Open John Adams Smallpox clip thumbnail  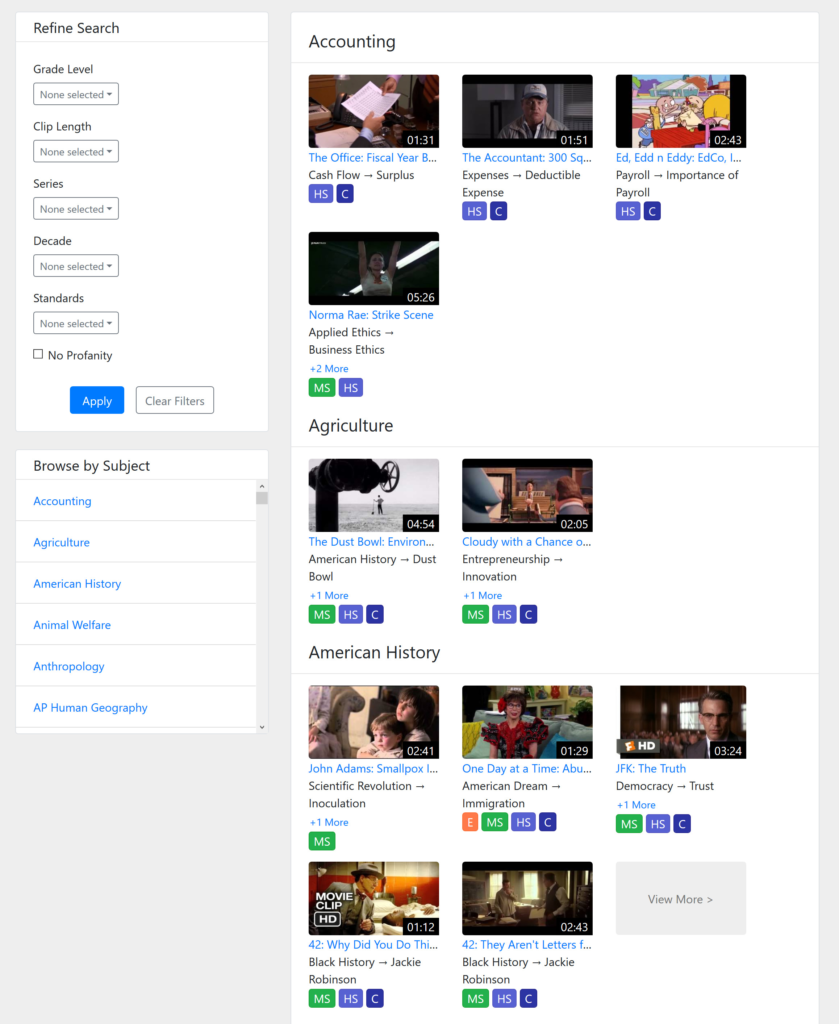(373, 722)
